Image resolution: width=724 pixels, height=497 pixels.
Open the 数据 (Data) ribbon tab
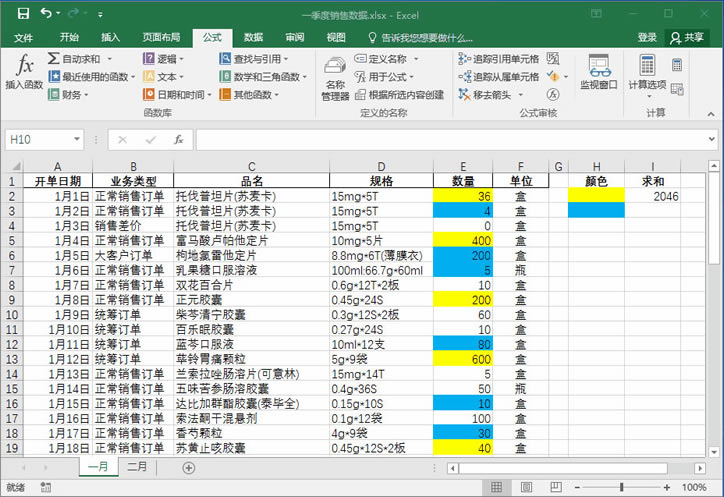click(x=253, y=37)
